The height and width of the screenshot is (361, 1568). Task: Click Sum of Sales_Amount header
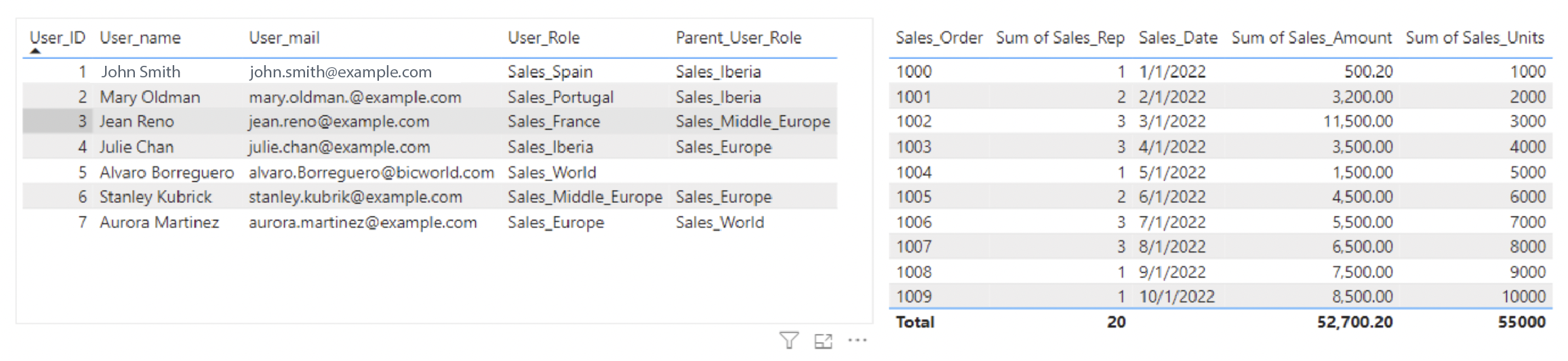(1312, 38)
